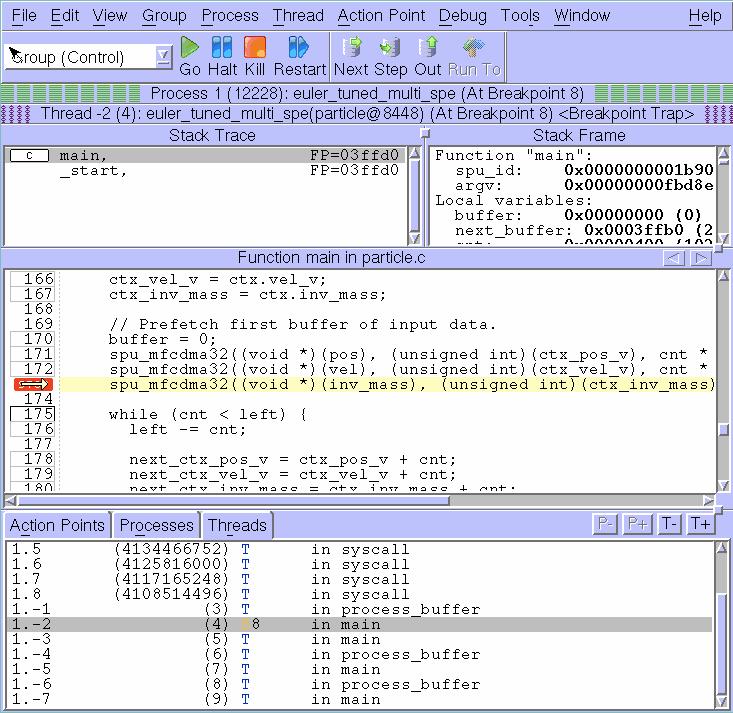The image size is (733, 713).
Task: Click the Run To toolbar icon
Action: pos(474,56)
